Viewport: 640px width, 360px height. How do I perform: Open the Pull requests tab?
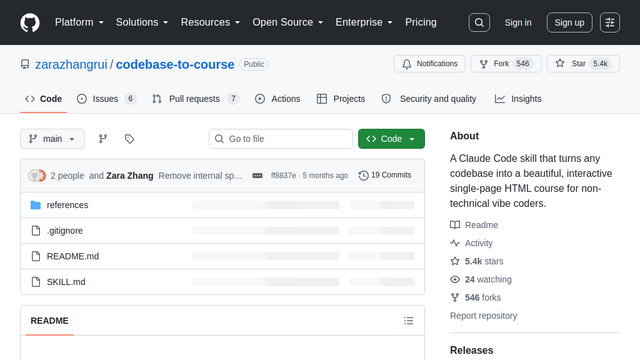pyautogui.click(x=196, y=99)
